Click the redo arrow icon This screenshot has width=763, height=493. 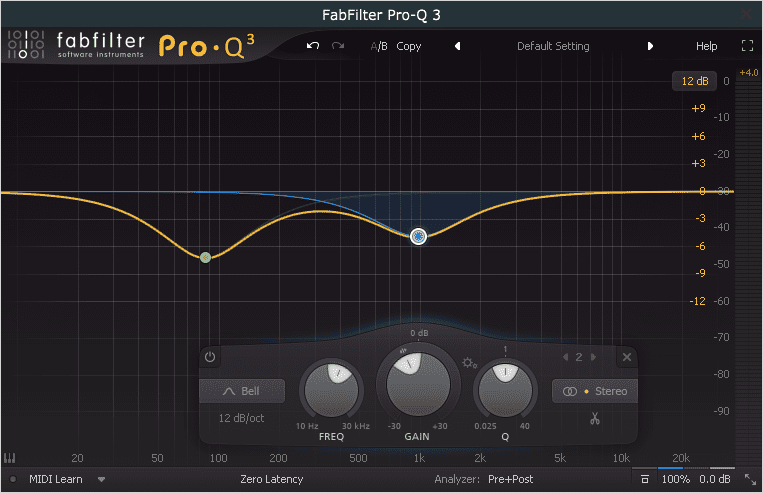tap(338, 46)
